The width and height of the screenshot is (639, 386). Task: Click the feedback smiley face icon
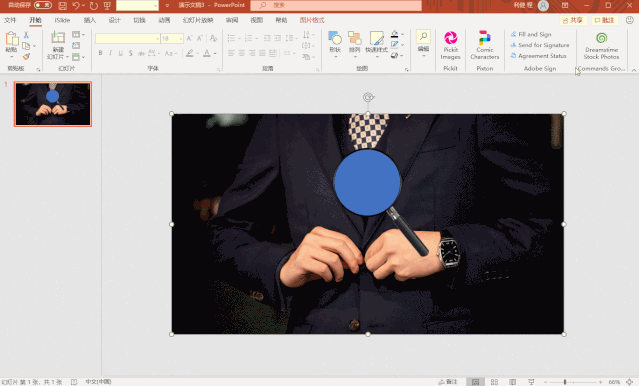pyautogui.click(x=629, y=20)
